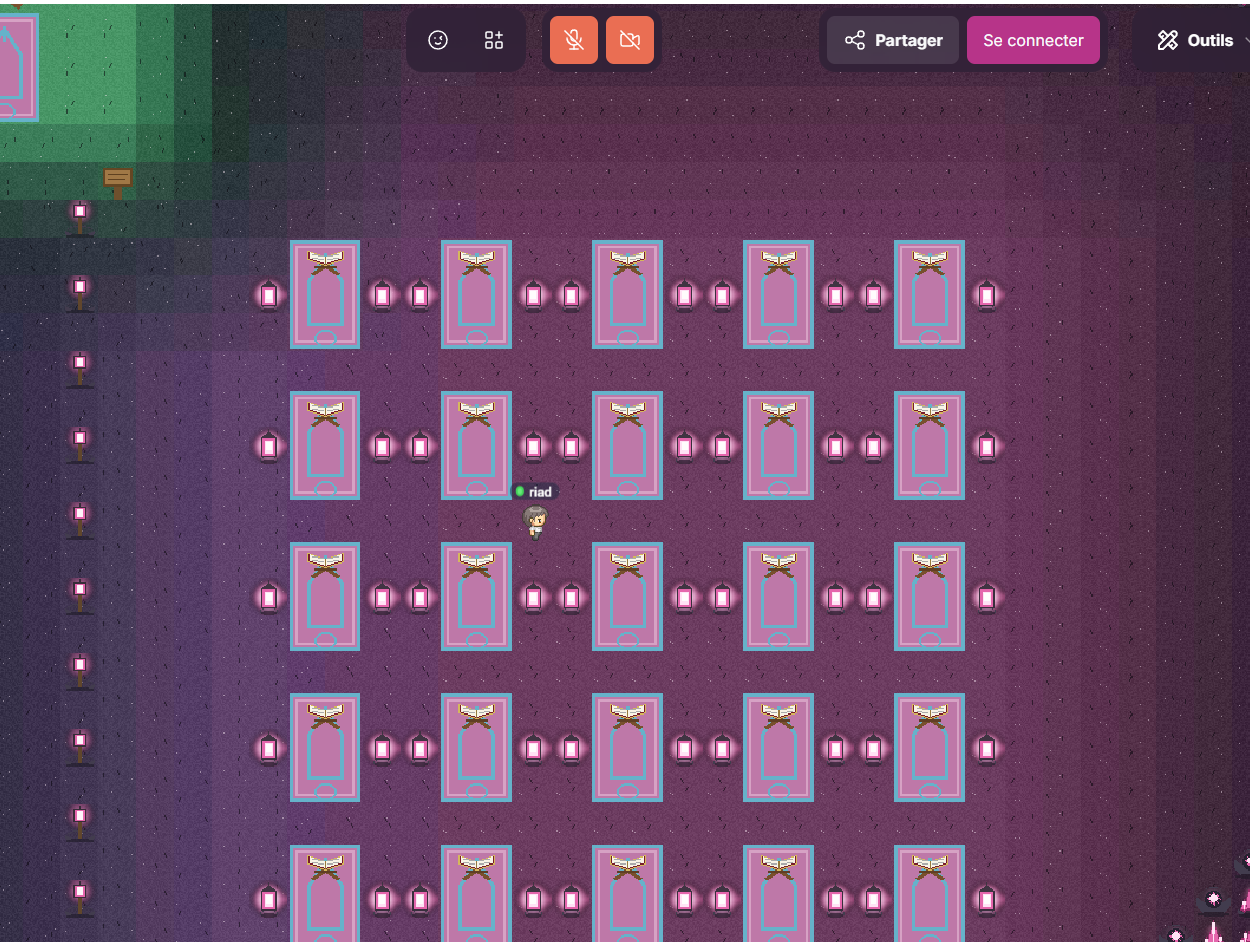Open the emoji reactions smiley icon
Viewport: 1250px width, 942px height.
point(438,40)
